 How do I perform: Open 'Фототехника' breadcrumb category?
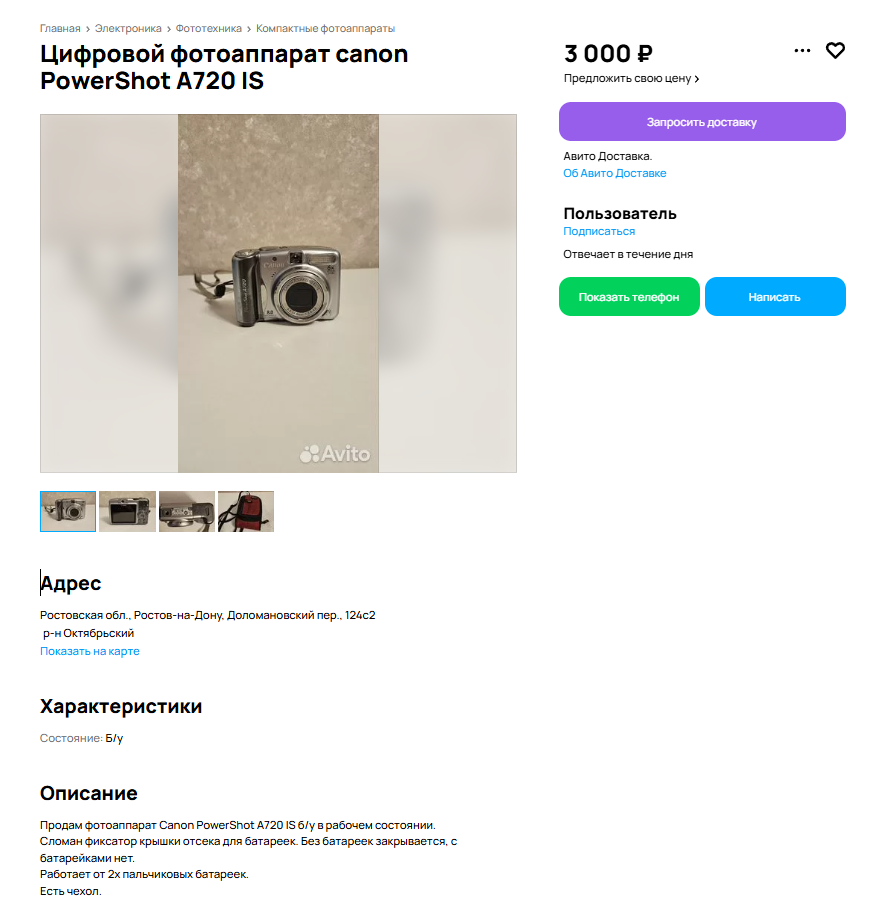(208, 29)
